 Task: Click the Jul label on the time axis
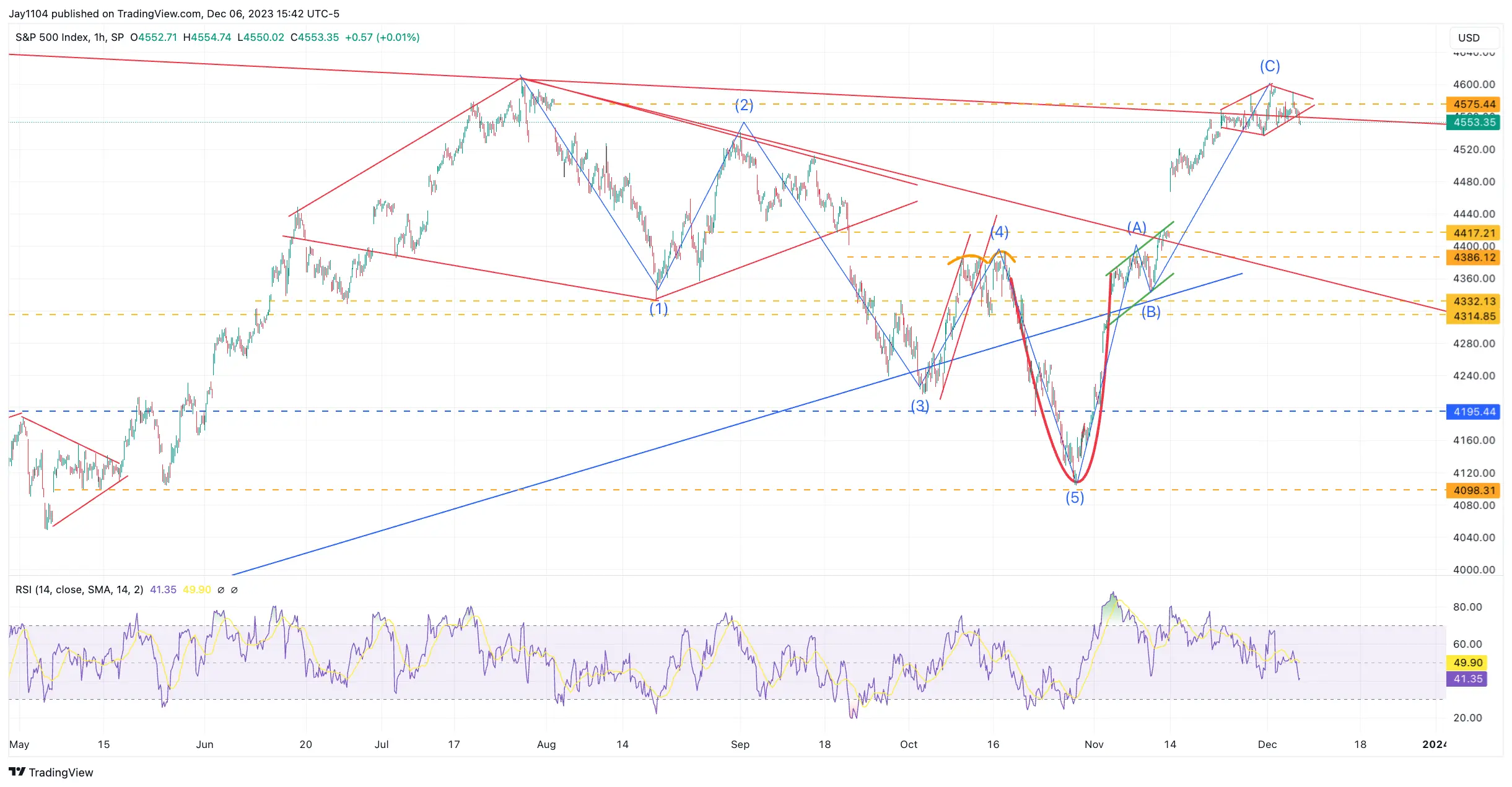[382, 744]
